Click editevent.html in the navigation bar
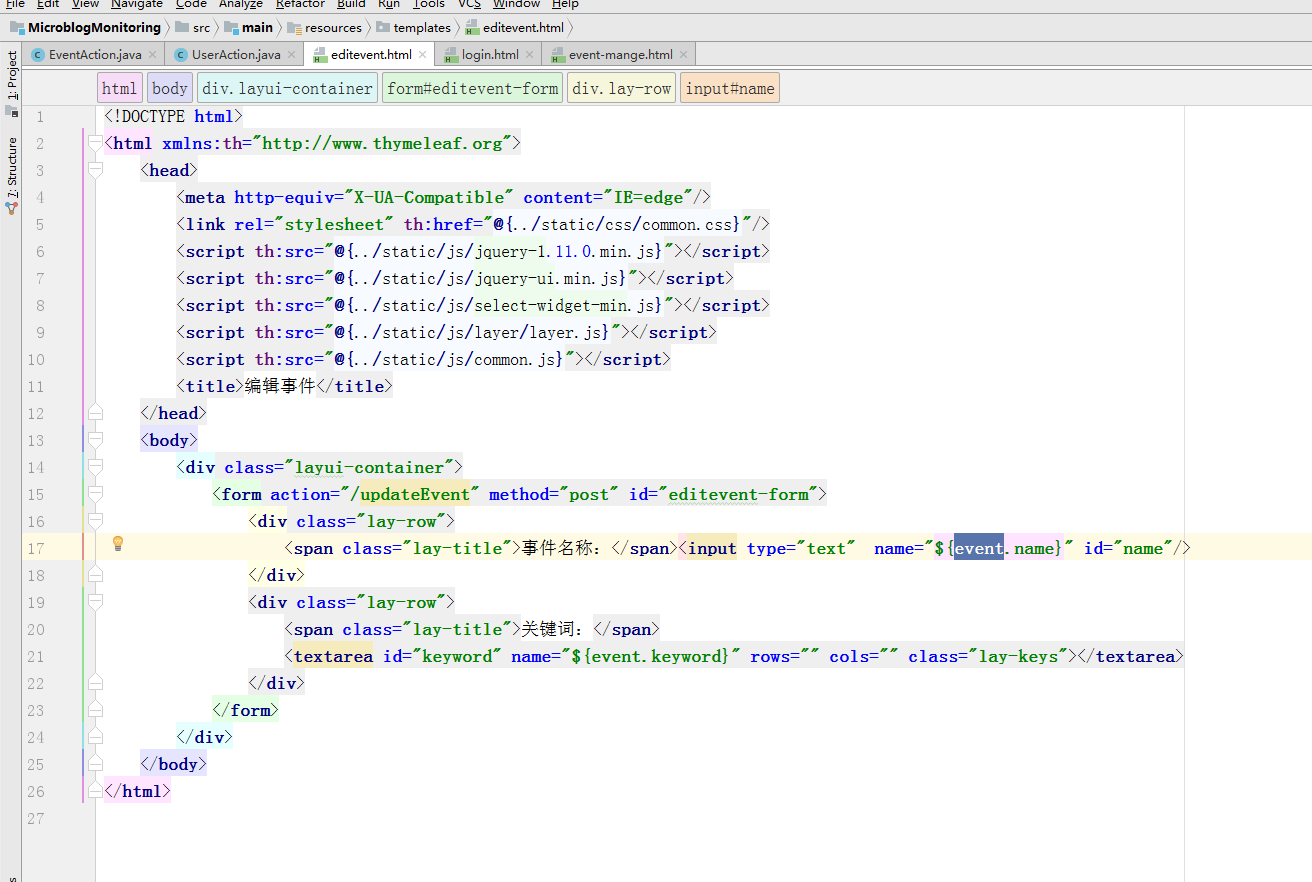 (515, 27)
